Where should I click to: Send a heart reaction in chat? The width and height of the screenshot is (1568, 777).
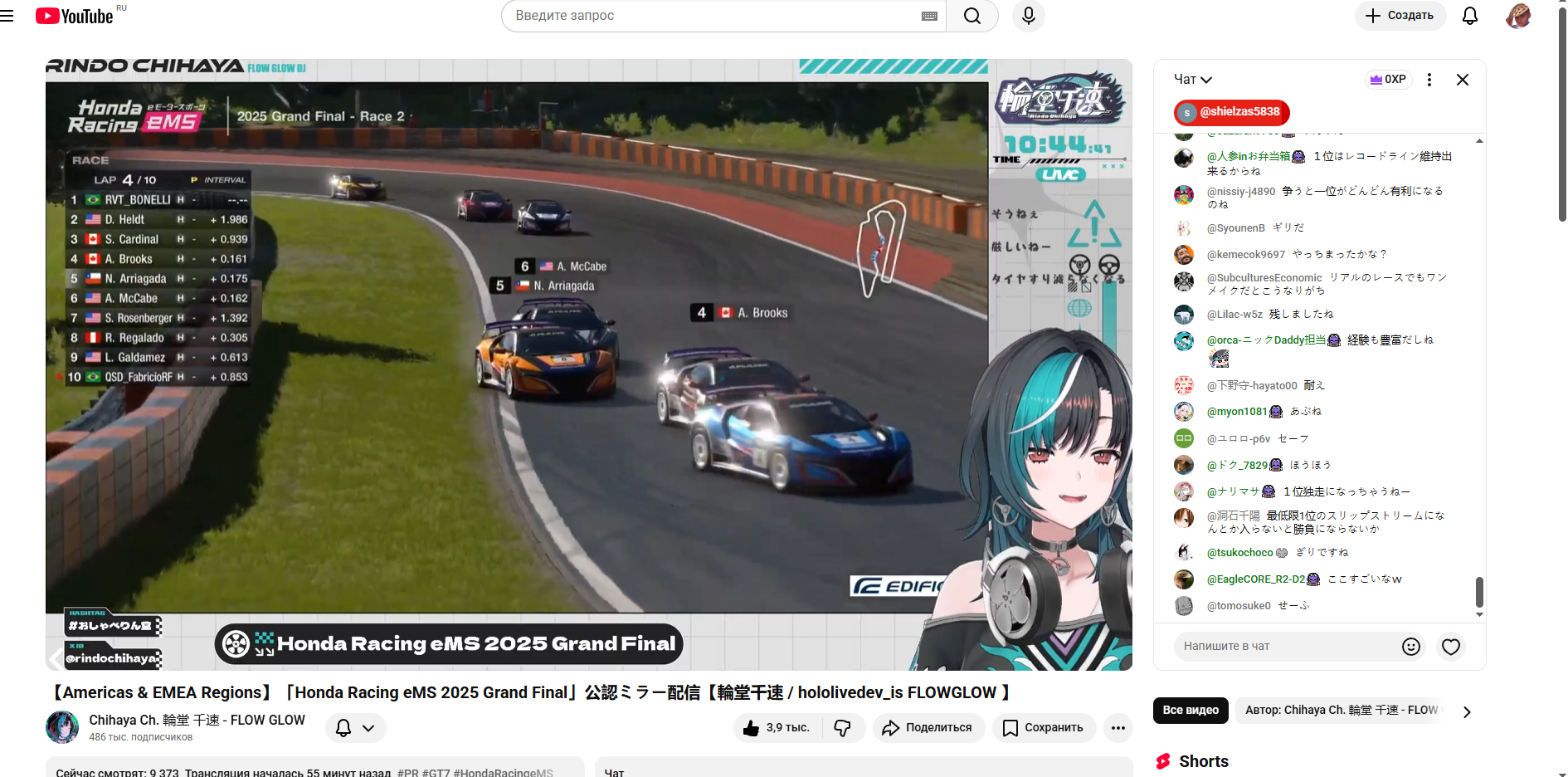point(1451,647)
